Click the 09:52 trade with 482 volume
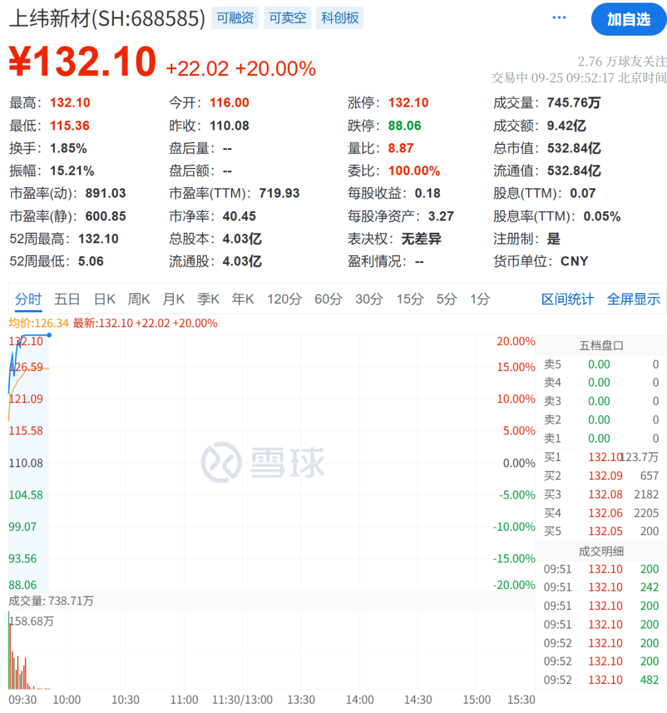The height and width of the screenshot is (713, 667). click(x=601, y=680)
